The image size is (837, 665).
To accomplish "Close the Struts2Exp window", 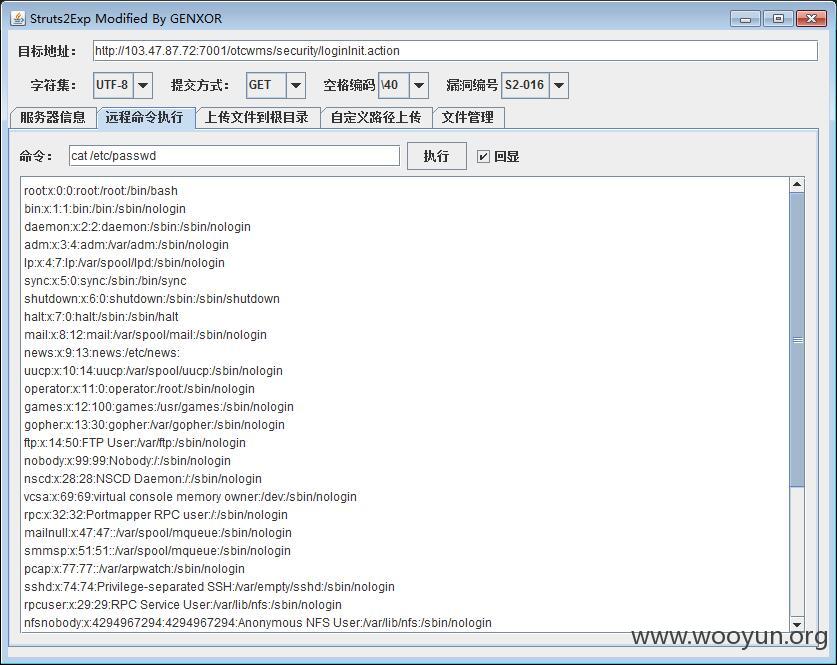I will click(x=811, y=19).
